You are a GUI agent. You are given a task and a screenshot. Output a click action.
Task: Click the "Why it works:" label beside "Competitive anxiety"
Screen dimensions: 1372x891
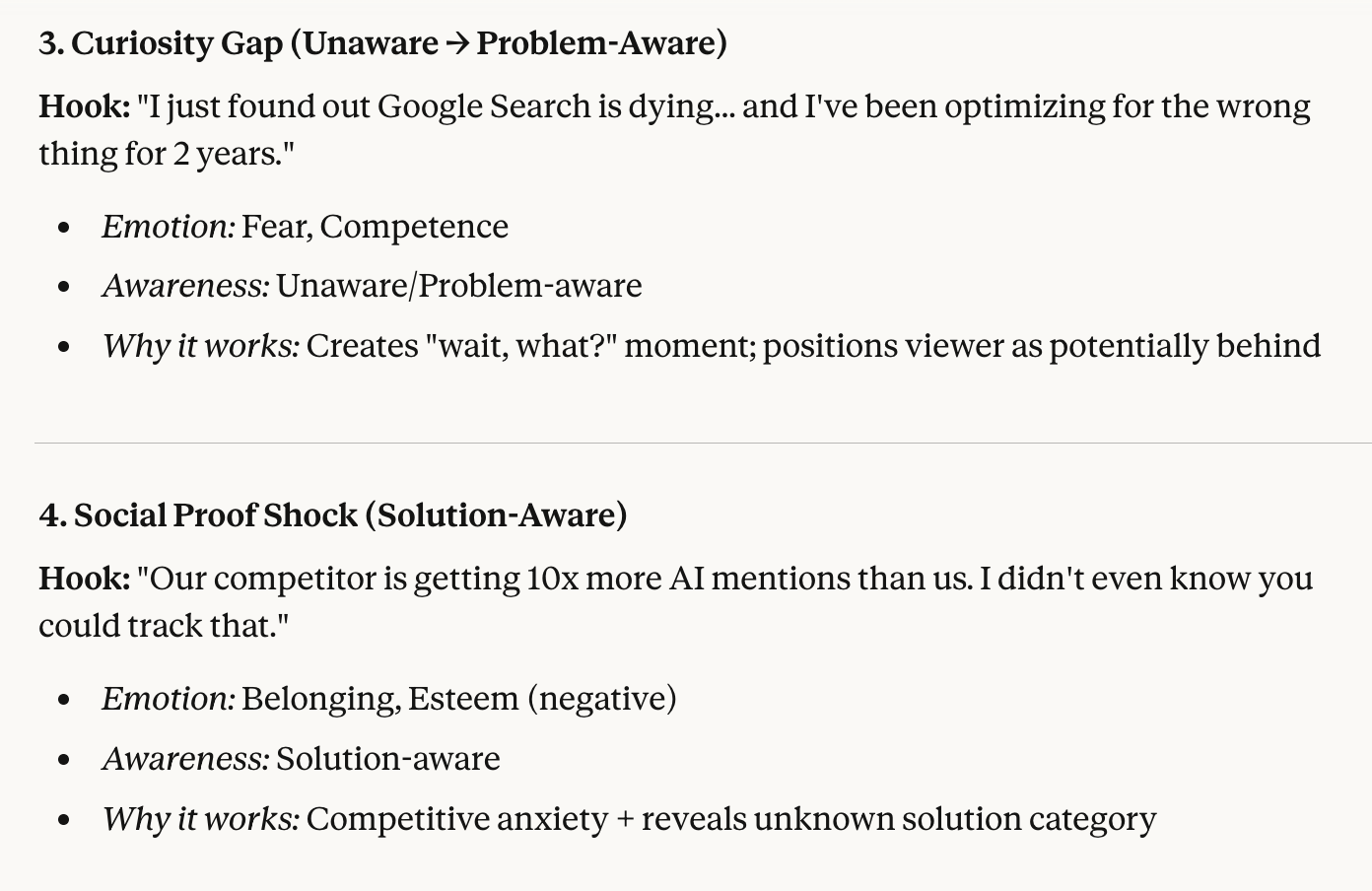pos(201,819)
